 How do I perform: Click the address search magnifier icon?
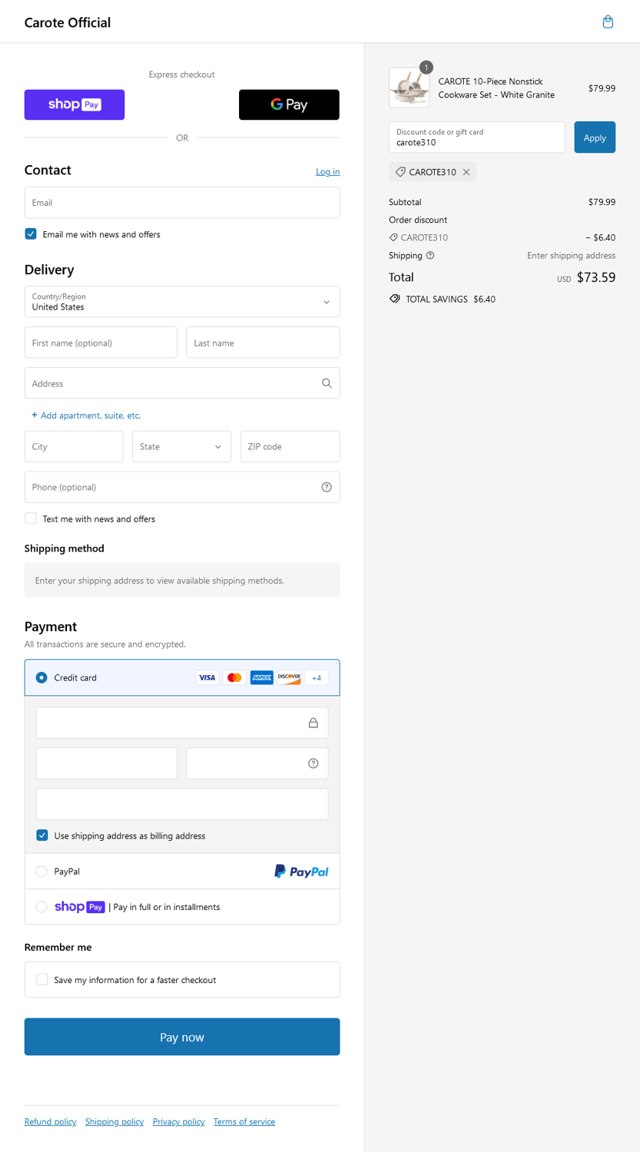pyautogui.click(x=327, y=383)
